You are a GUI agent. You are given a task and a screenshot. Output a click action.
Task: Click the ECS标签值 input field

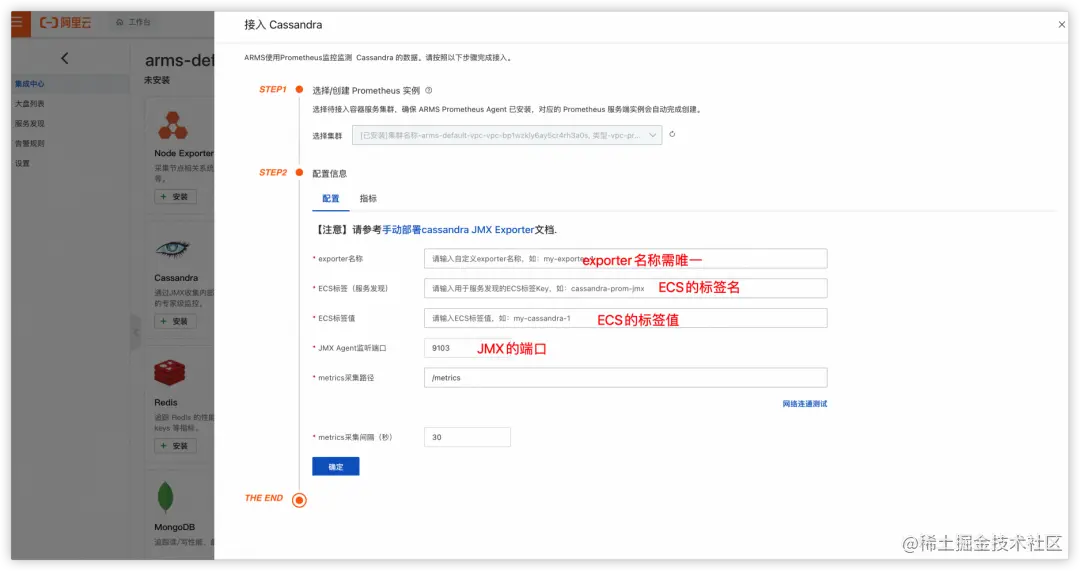625,318
